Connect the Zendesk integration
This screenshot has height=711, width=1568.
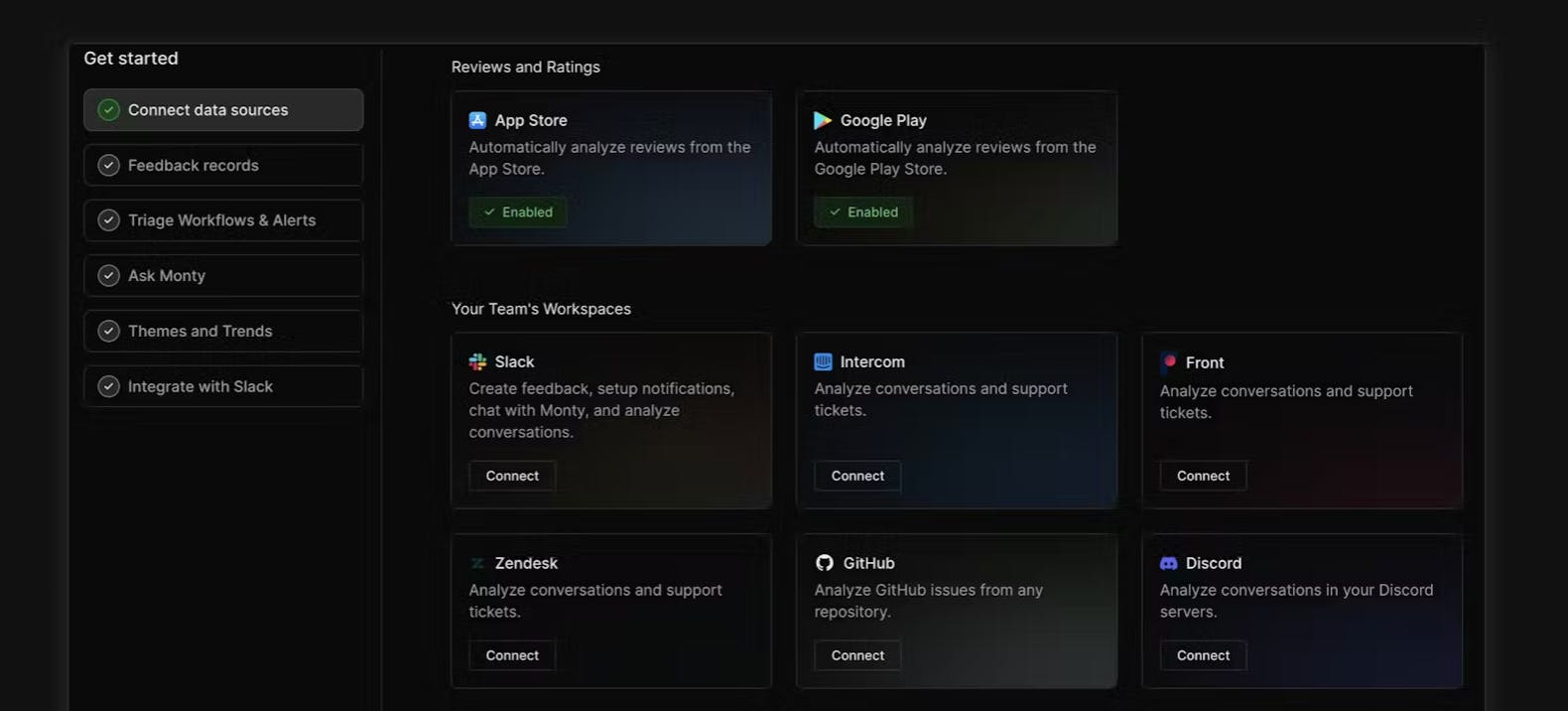[x=512, y=655]
